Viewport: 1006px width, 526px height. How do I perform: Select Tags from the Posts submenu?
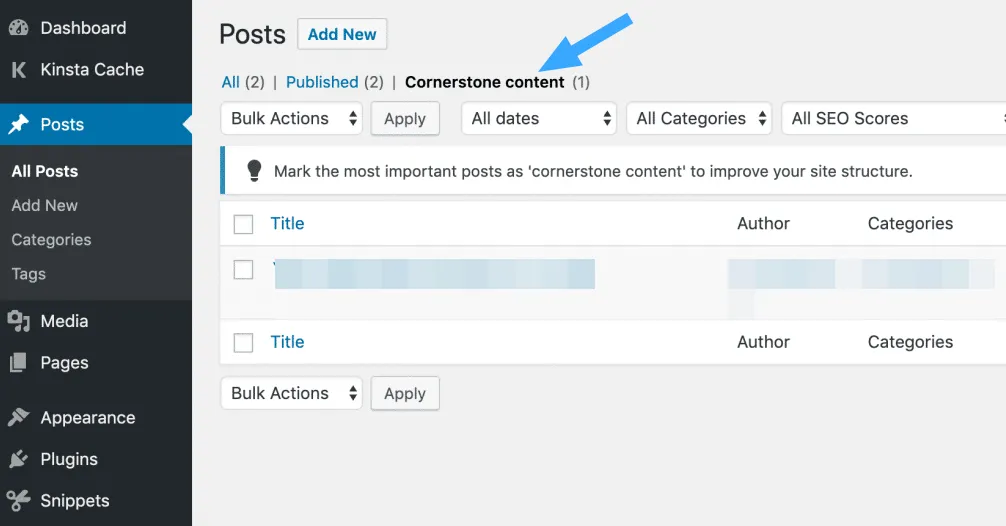point(29,274)
